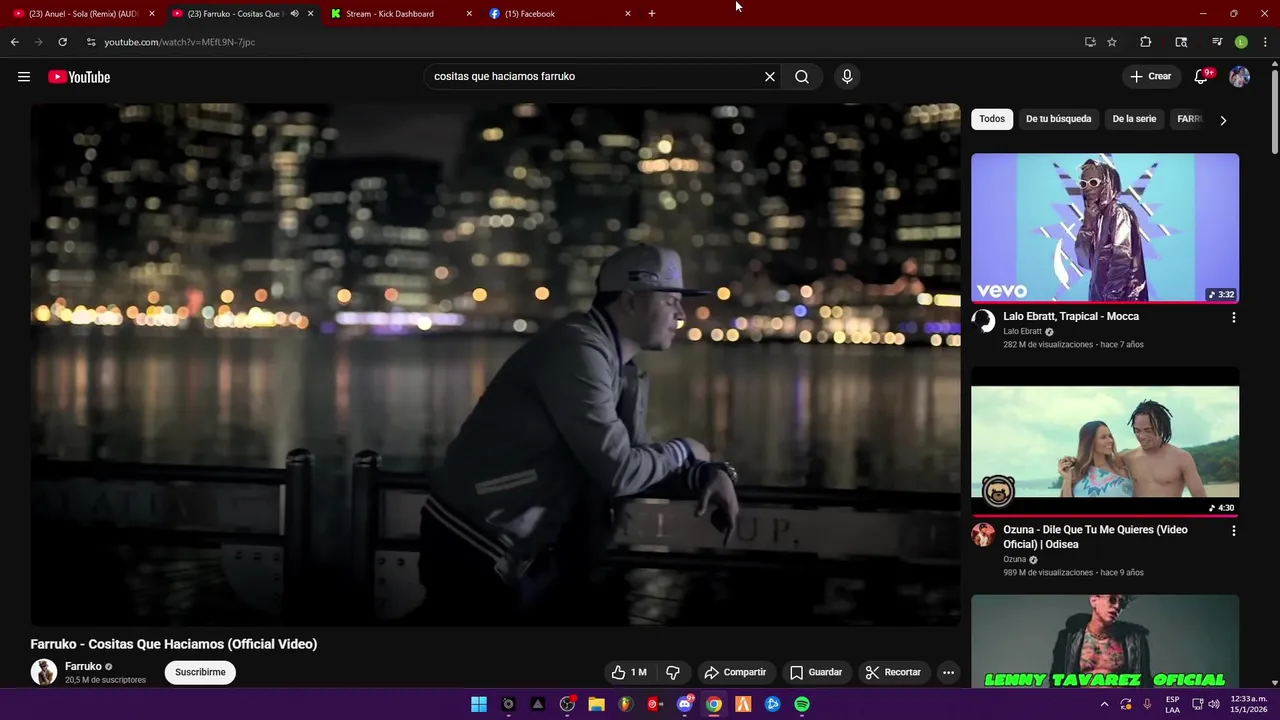This screenshot has height=720, width=1280.
Task: Open the Farruko channel avatar
Action: point(43,672)
